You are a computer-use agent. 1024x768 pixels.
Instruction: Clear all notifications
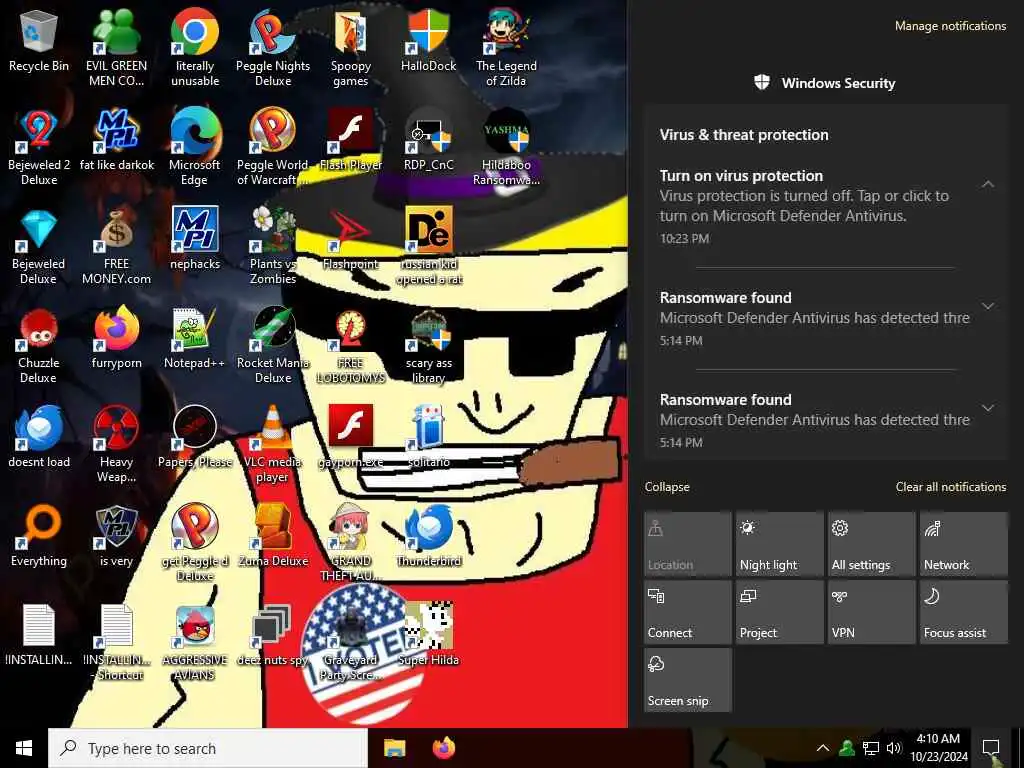951,487
